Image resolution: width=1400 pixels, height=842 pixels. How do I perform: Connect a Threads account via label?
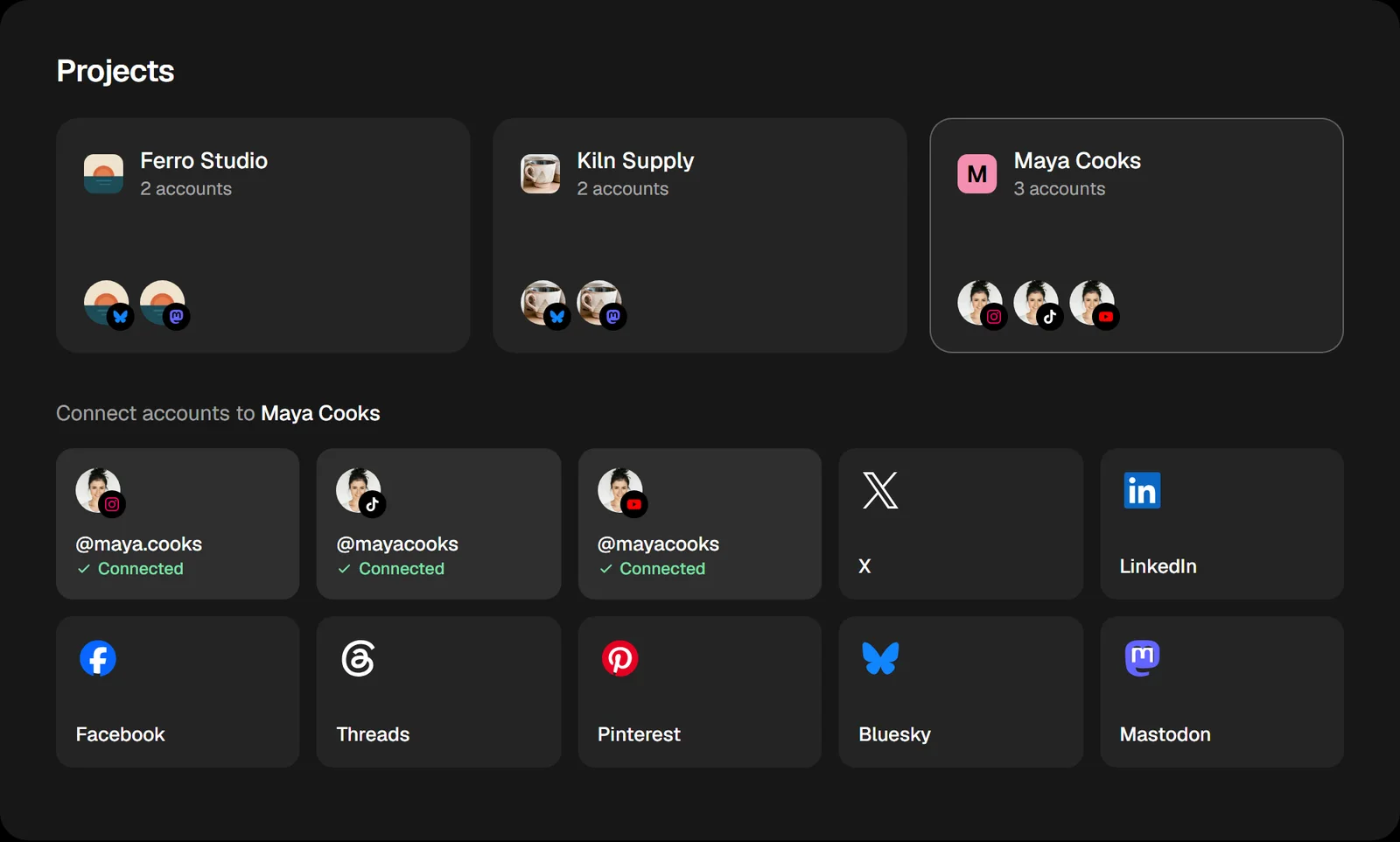[x=373, y=734]
